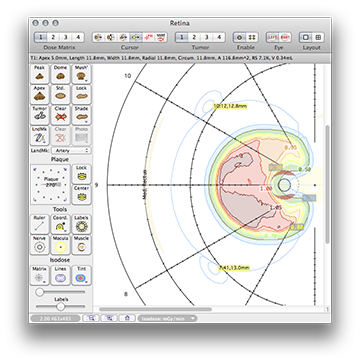The width and height of the screenshot is (360, 363).
Task: Choose the Dome tumor shape
Action: tap(60, 74)
